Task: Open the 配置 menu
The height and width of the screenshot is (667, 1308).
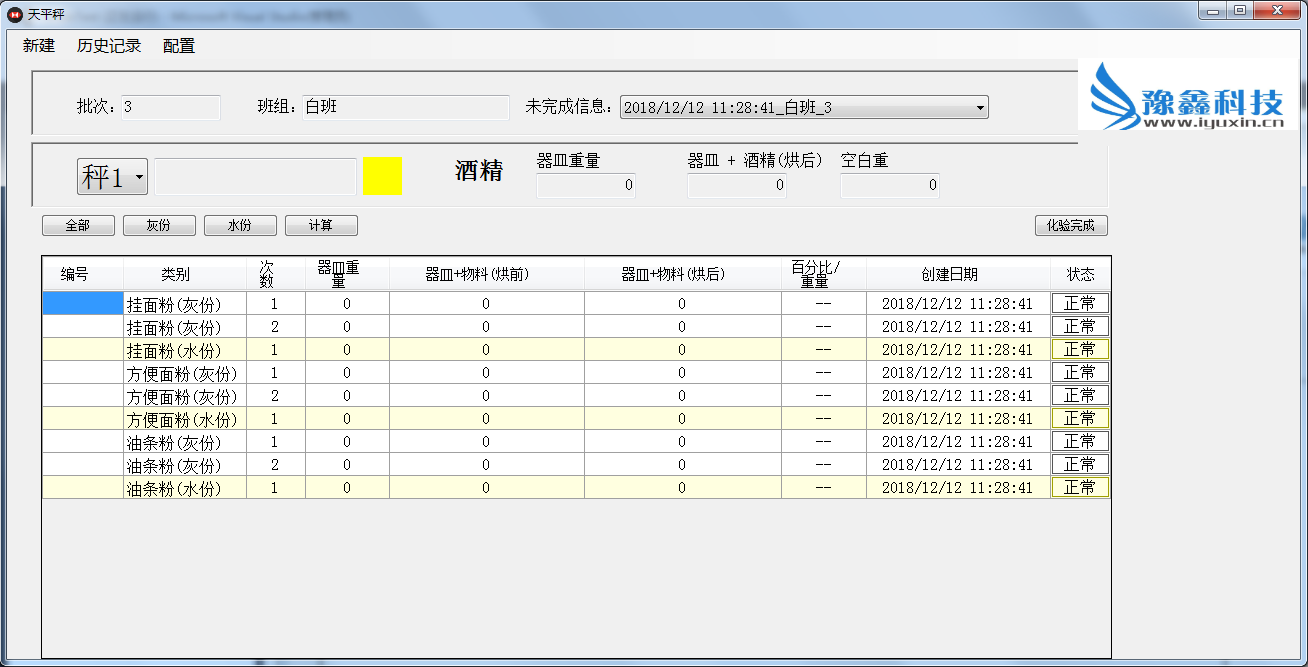Action: (x=179, y=46)
